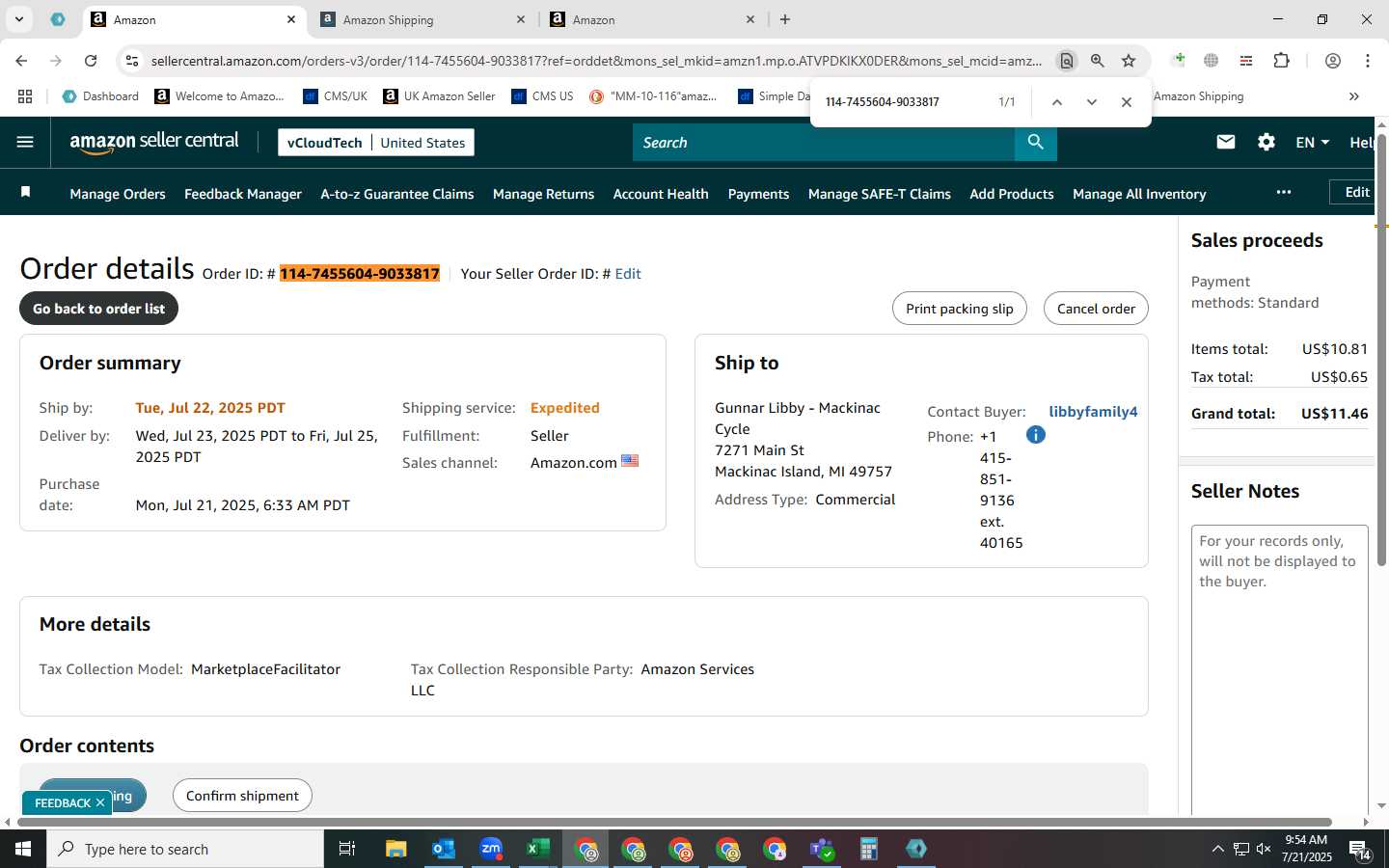Click the bookmark flag icon in nav bar
Viewport: 1389px width, 868px height.
26,193
